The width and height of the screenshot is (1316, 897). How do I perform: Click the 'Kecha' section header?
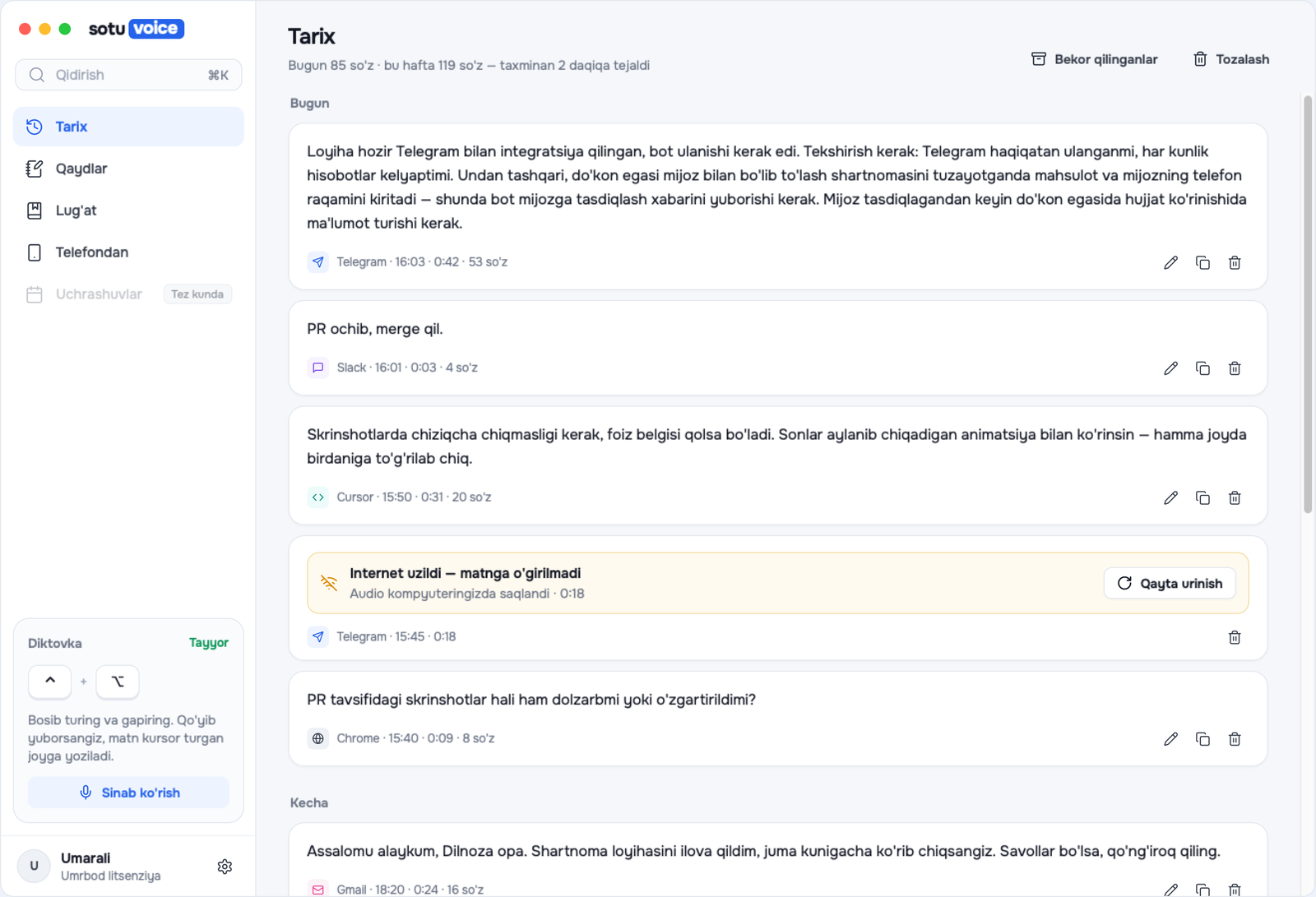[x=309, y=802]
